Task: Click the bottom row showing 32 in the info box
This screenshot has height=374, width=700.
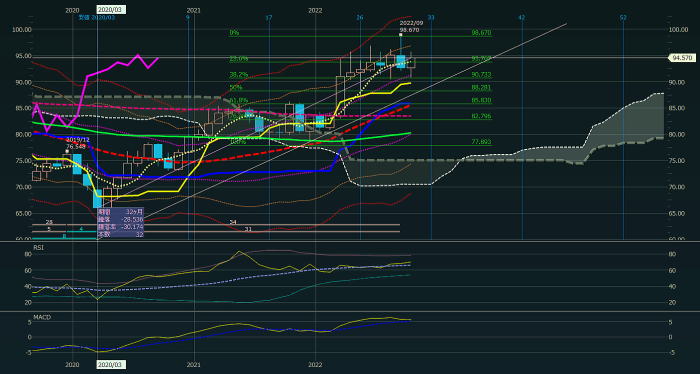Action: click(121, 234)
